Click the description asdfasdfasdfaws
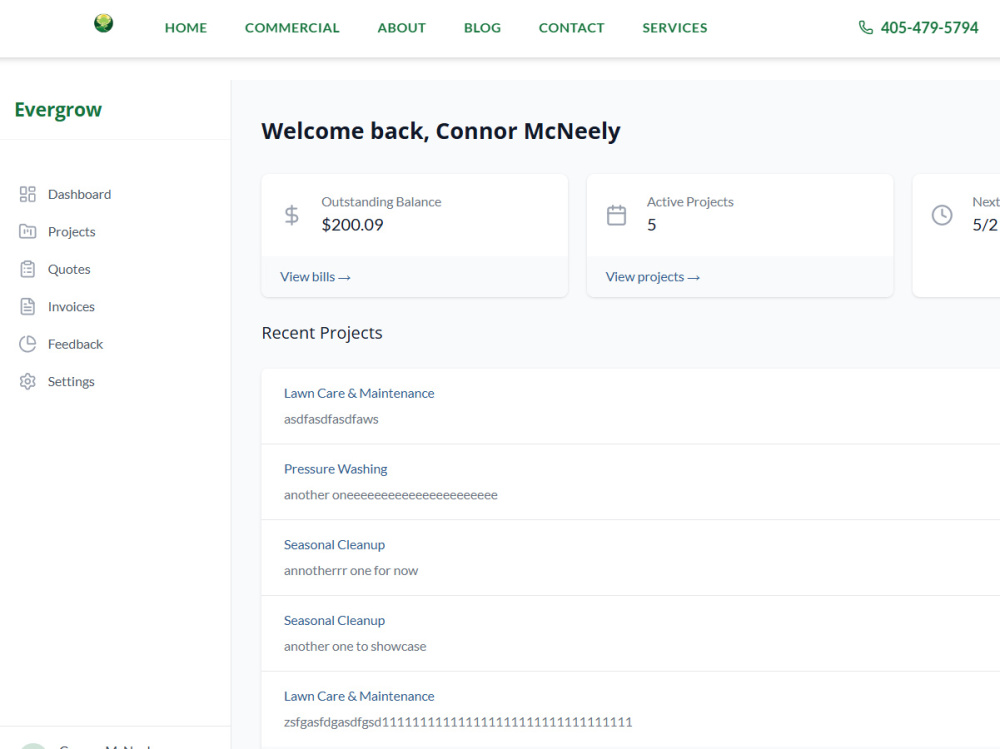The image size is (1000, 749). (331, 419)
